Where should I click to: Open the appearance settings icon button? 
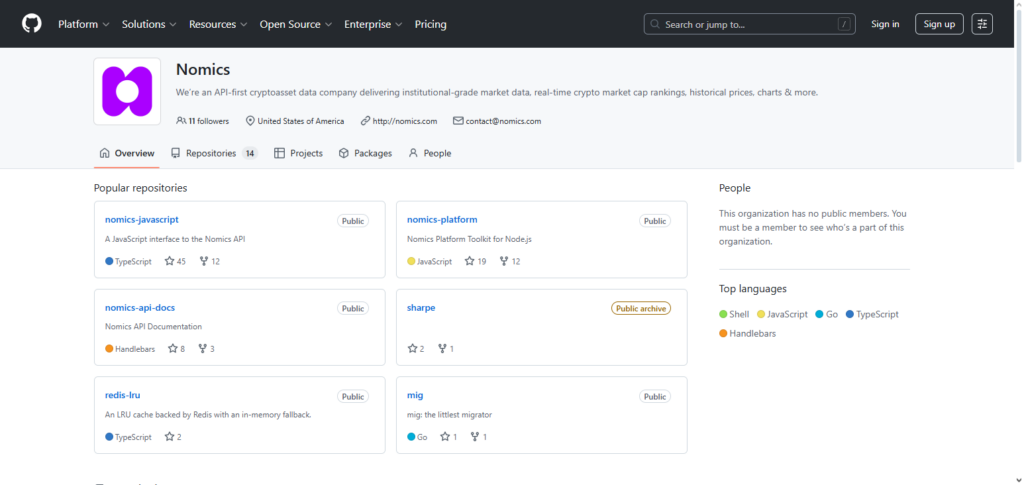[982, 24]
